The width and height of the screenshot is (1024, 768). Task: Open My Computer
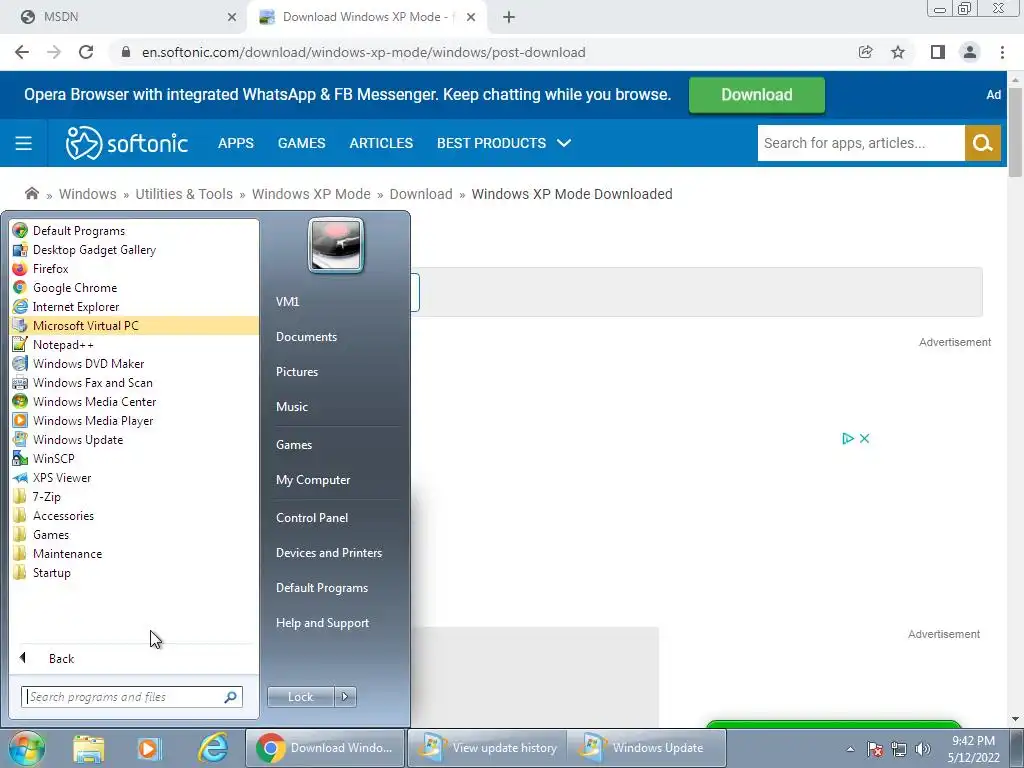click(313, 480)
